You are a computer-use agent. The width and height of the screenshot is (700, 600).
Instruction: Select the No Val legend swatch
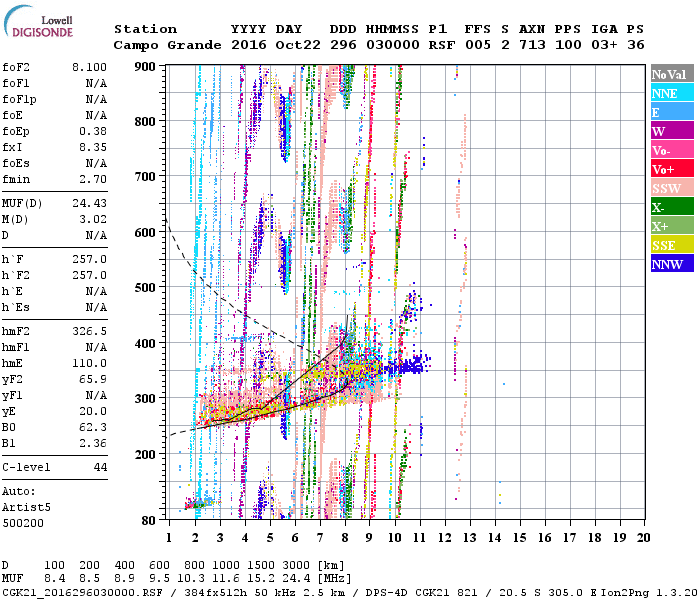[x=672, y=74]
